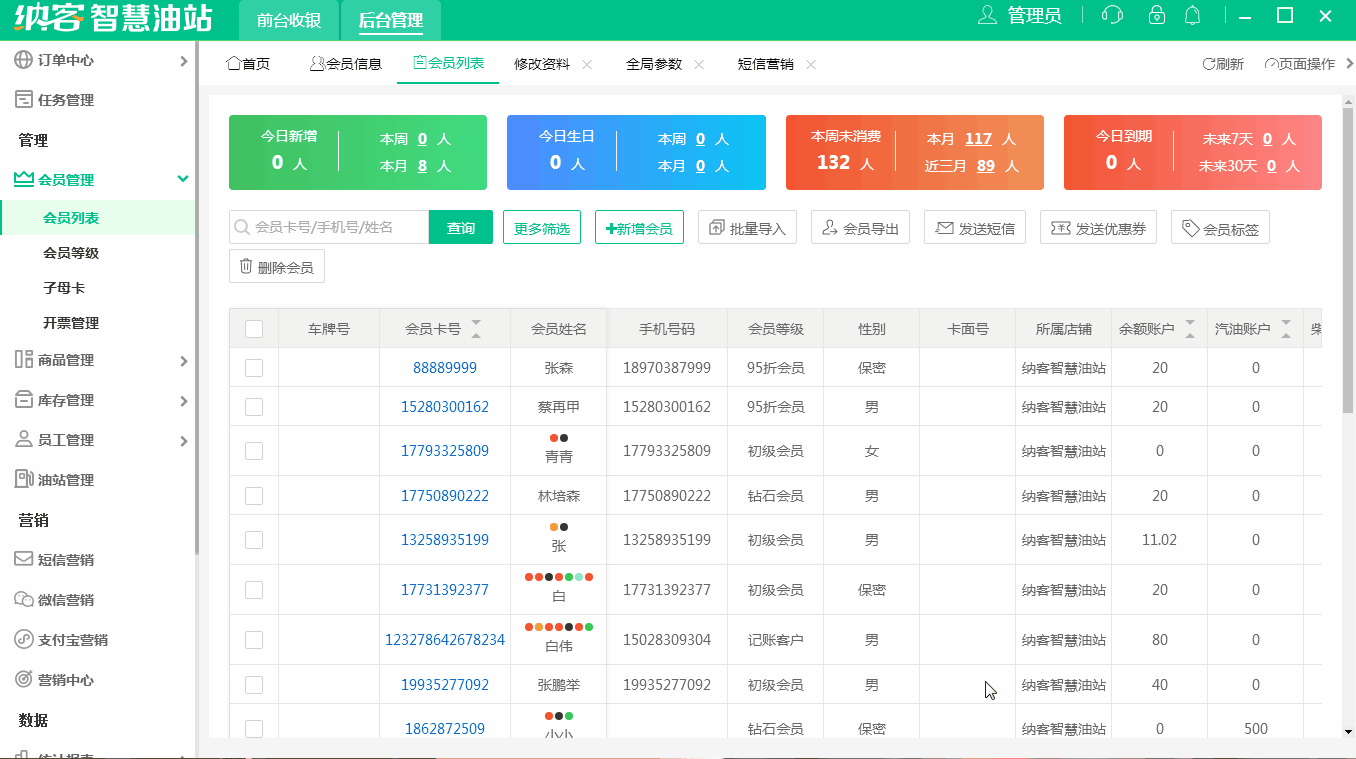
Task: Tick the select-all checkbox in table header
Action: tap(254, 329)
